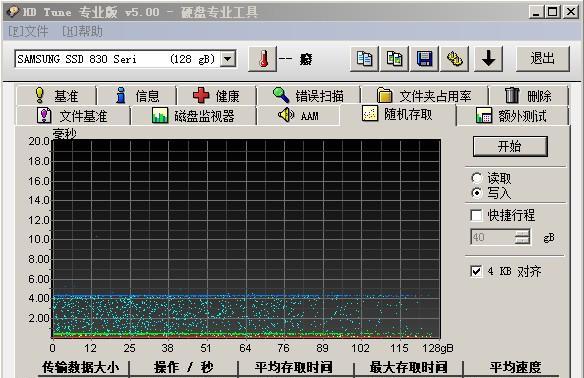584x378 pixels.
Task: Switch to the 错误扫描 tab
Action: (308, 96)
